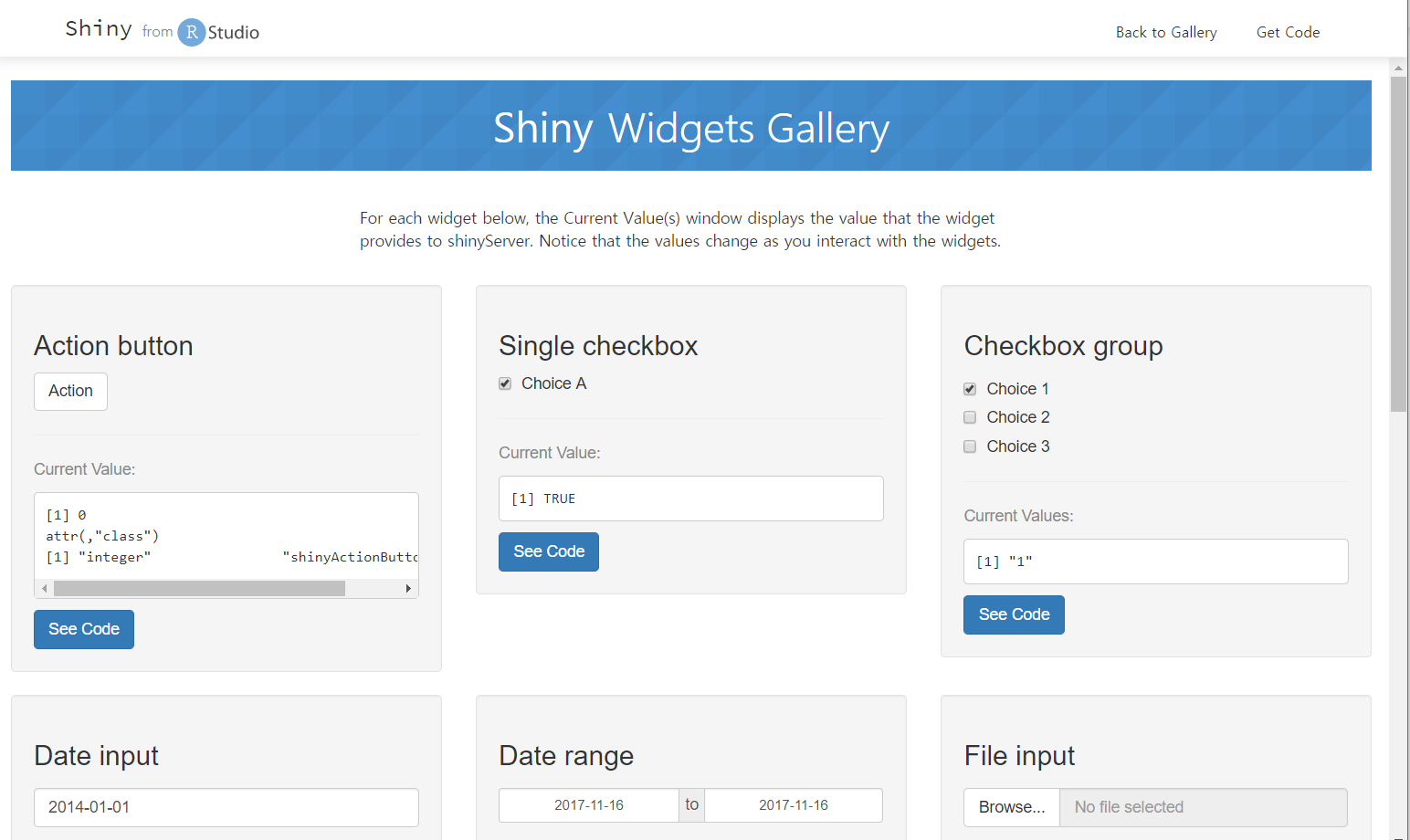
Task: Click the Action button section heading
Action: [113, 346]
